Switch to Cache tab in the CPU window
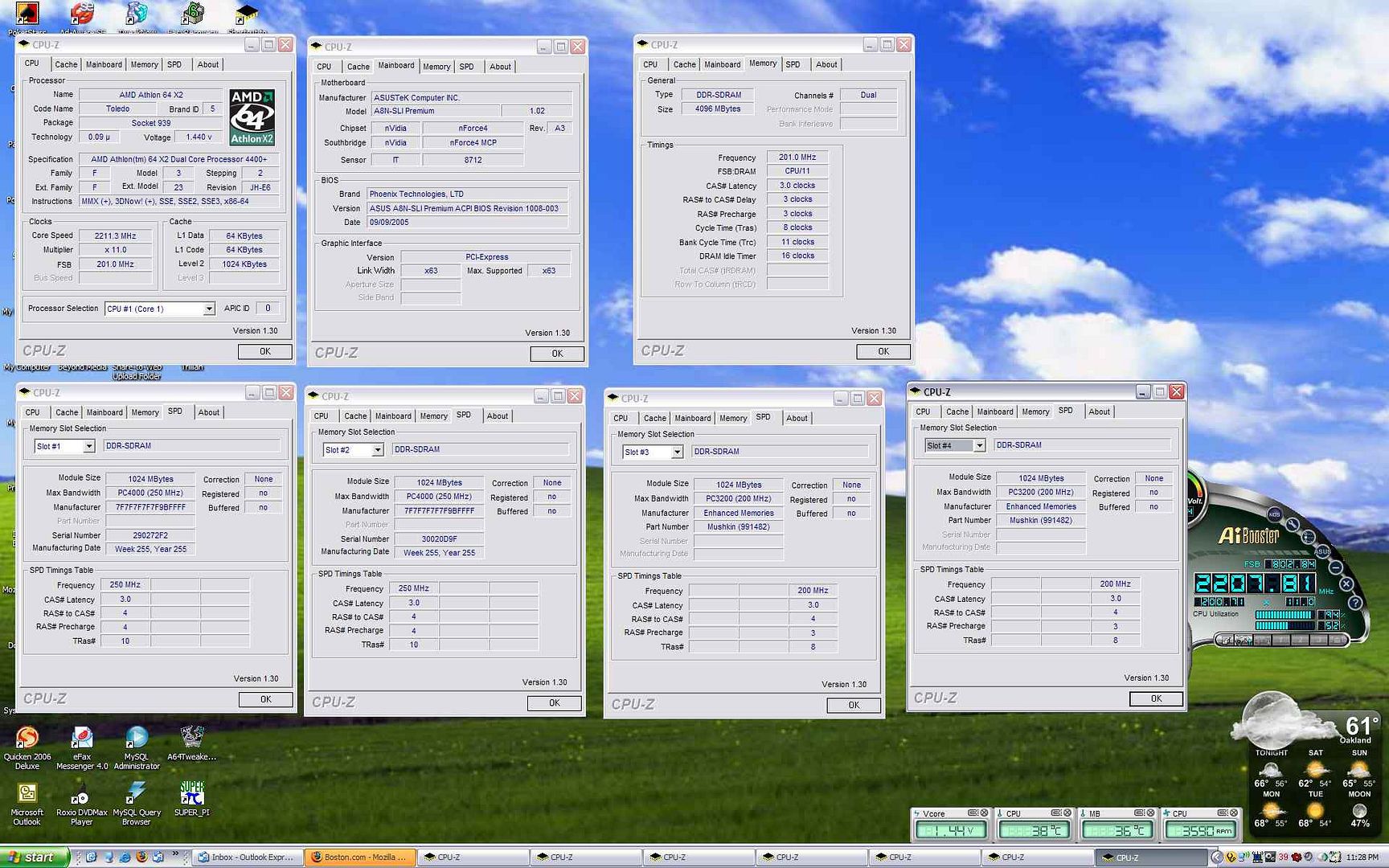 click(x=66, y=64)
